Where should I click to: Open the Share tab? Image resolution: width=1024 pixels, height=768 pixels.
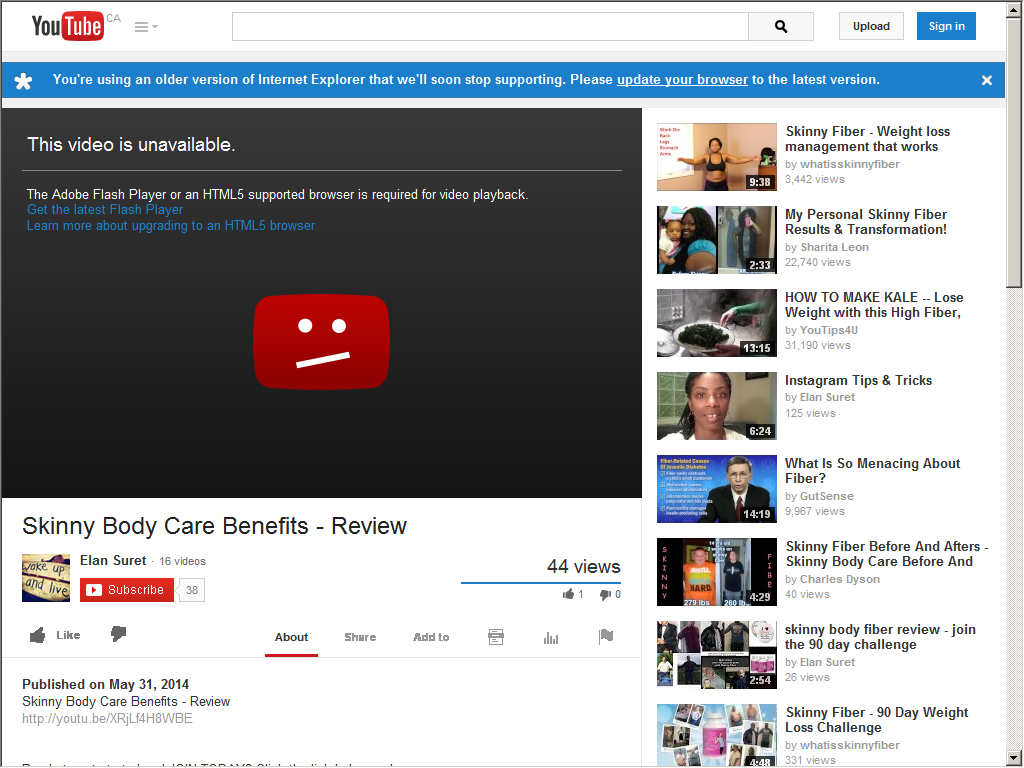pyautogui.click(x=360, y=637)
